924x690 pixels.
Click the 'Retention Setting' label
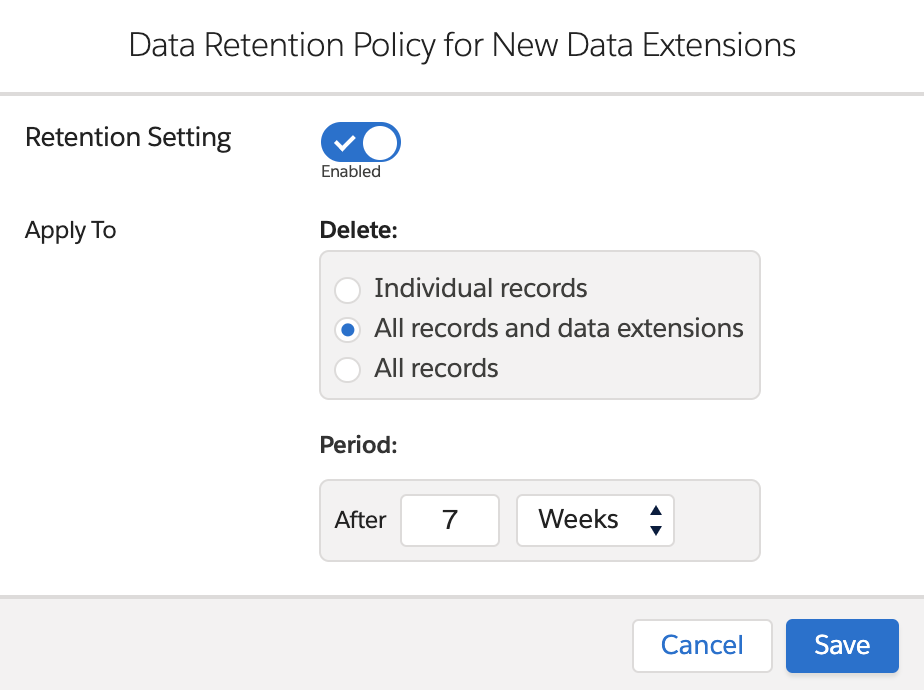coord(128,137)
